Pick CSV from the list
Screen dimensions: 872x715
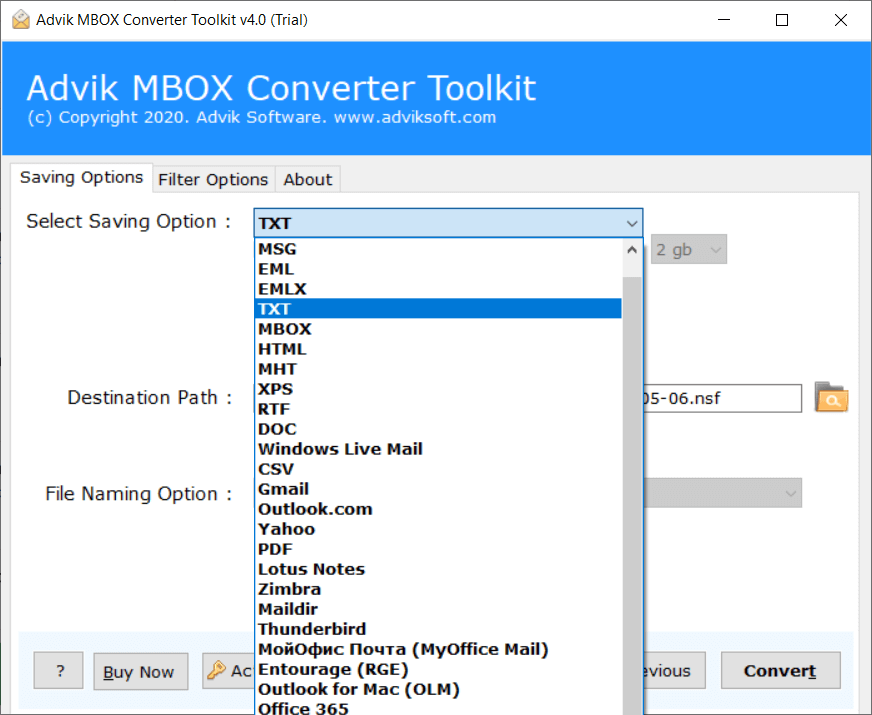438,469
